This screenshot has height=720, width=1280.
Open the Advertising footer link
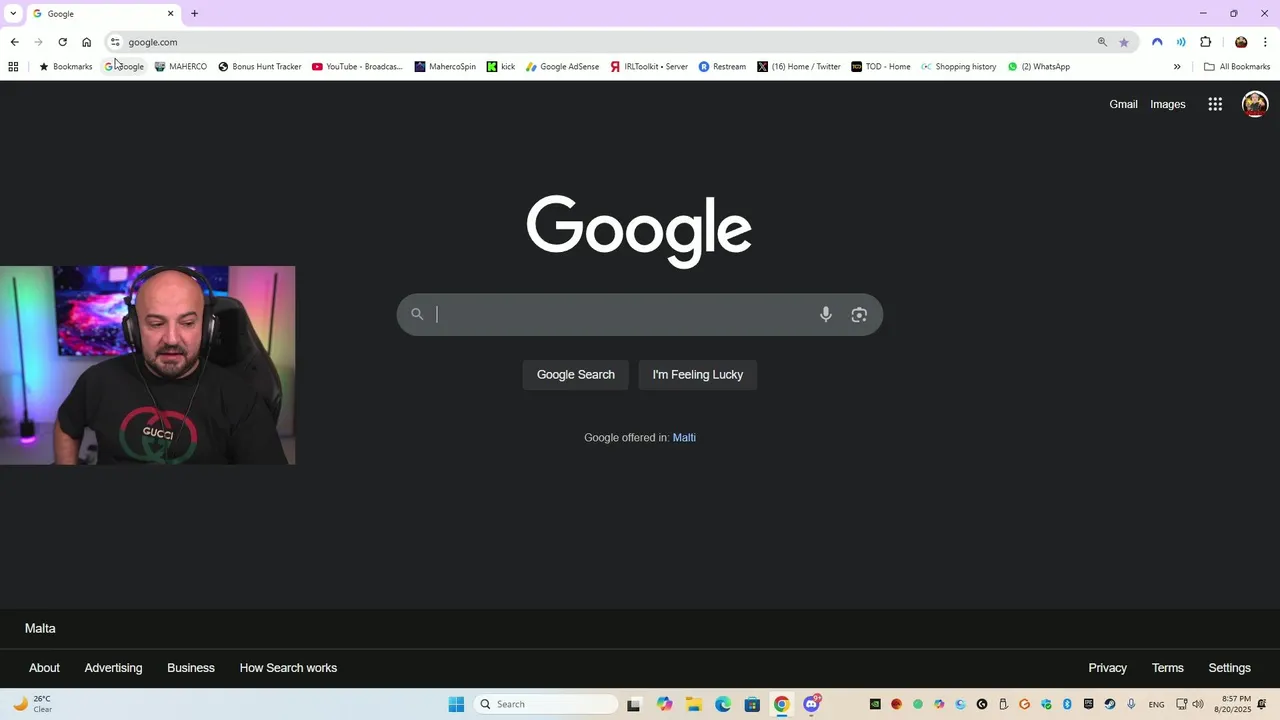pyautogui.click(x=113, y=668)
